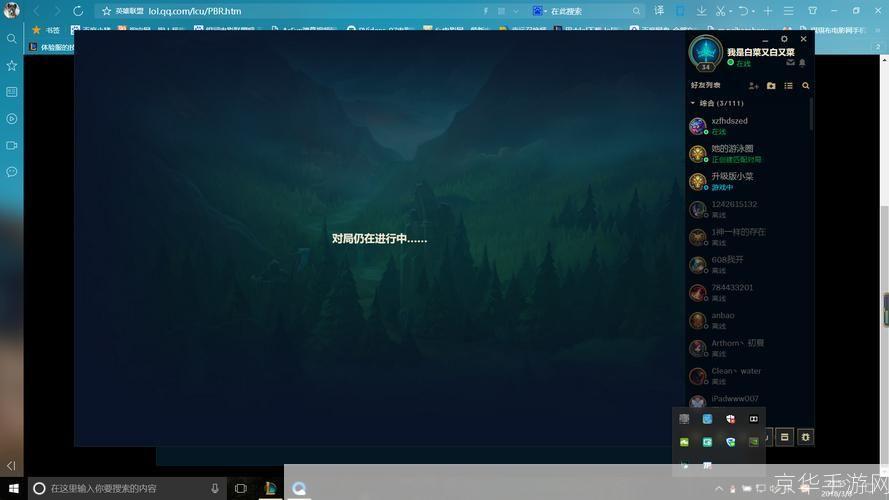Image resolution: width=889 pixels, height=500 pixels.
Task: Search friends with the magnifier icon
Action: point(806,86)
